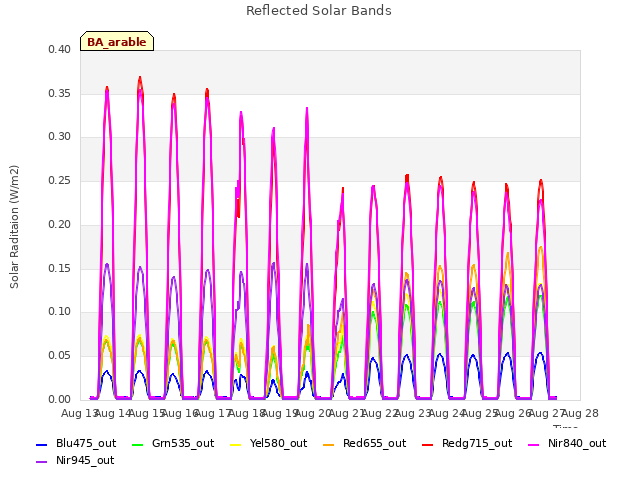Click the Nir840_out magenta legend swatch
This screenshot has height=480, width=640.
click(533, 444)
